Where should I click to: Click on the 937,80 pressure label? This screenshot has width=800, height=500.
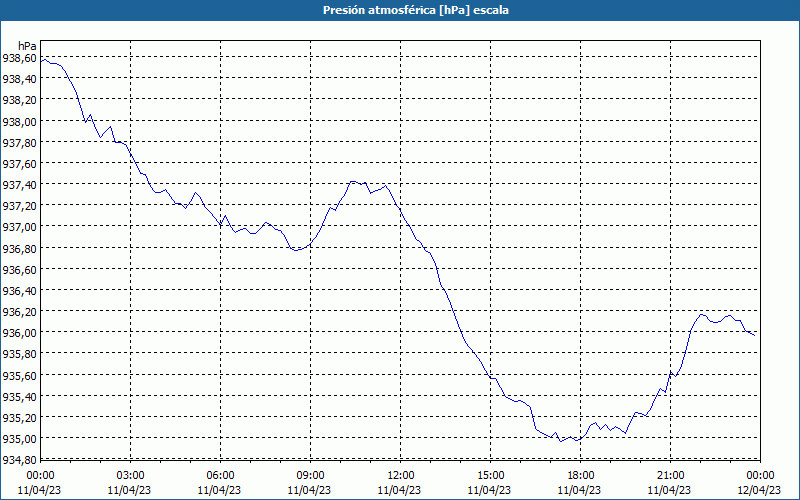(19, 142)
